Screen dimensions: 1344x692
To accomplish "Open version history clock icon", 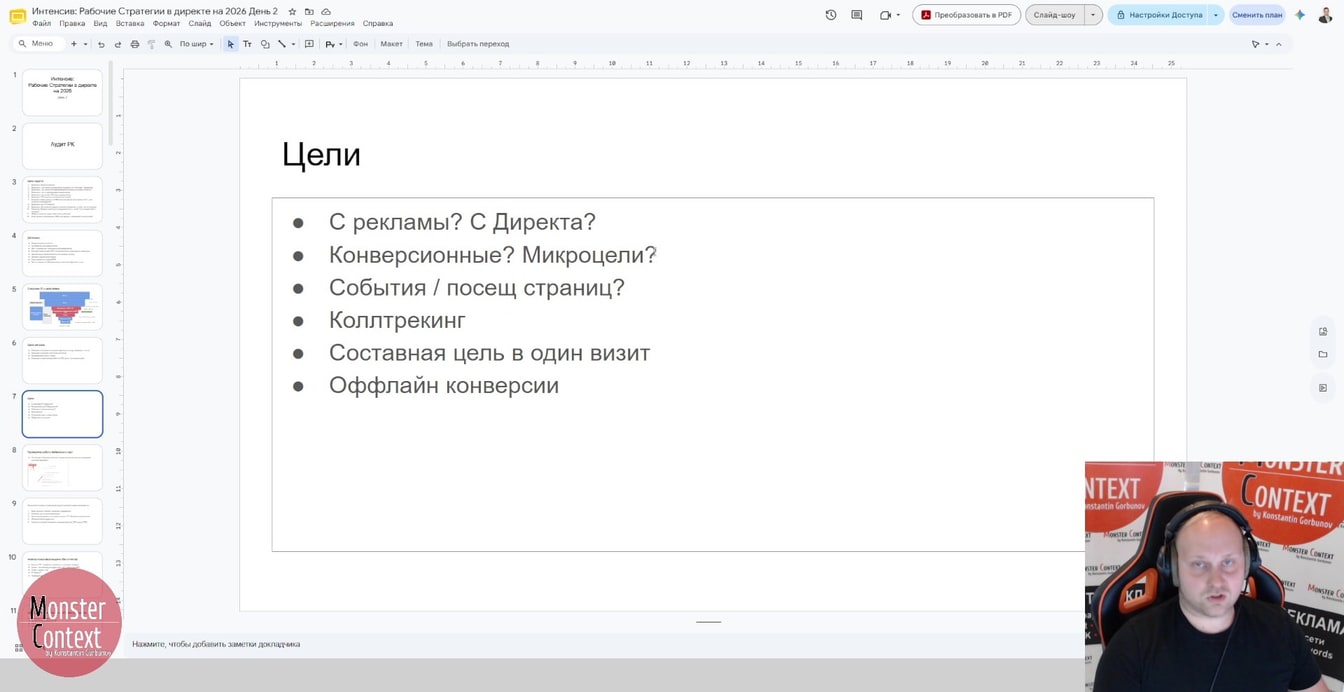I will coord(831,15).
